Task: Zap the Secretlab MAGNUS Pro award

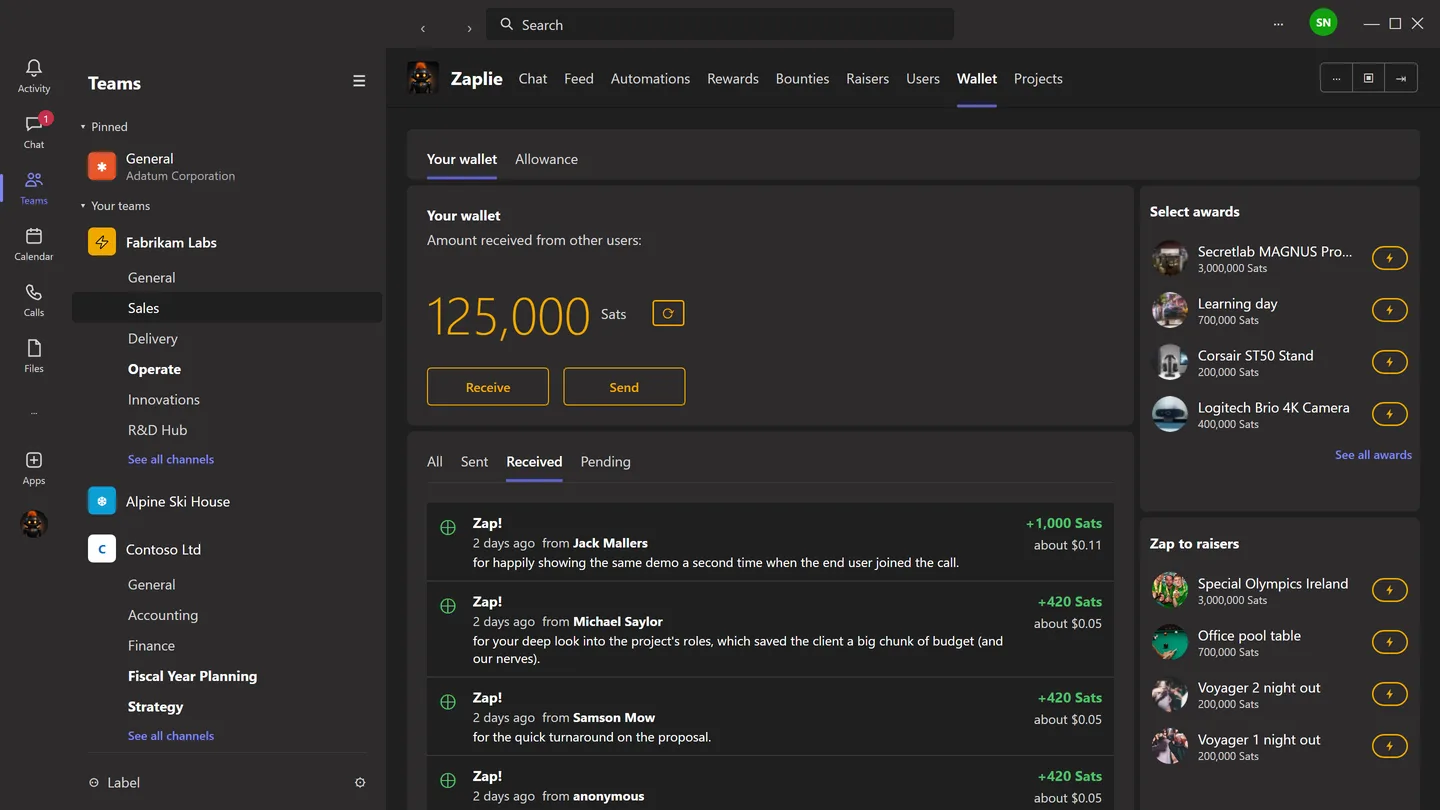Action: point(1389,258)
